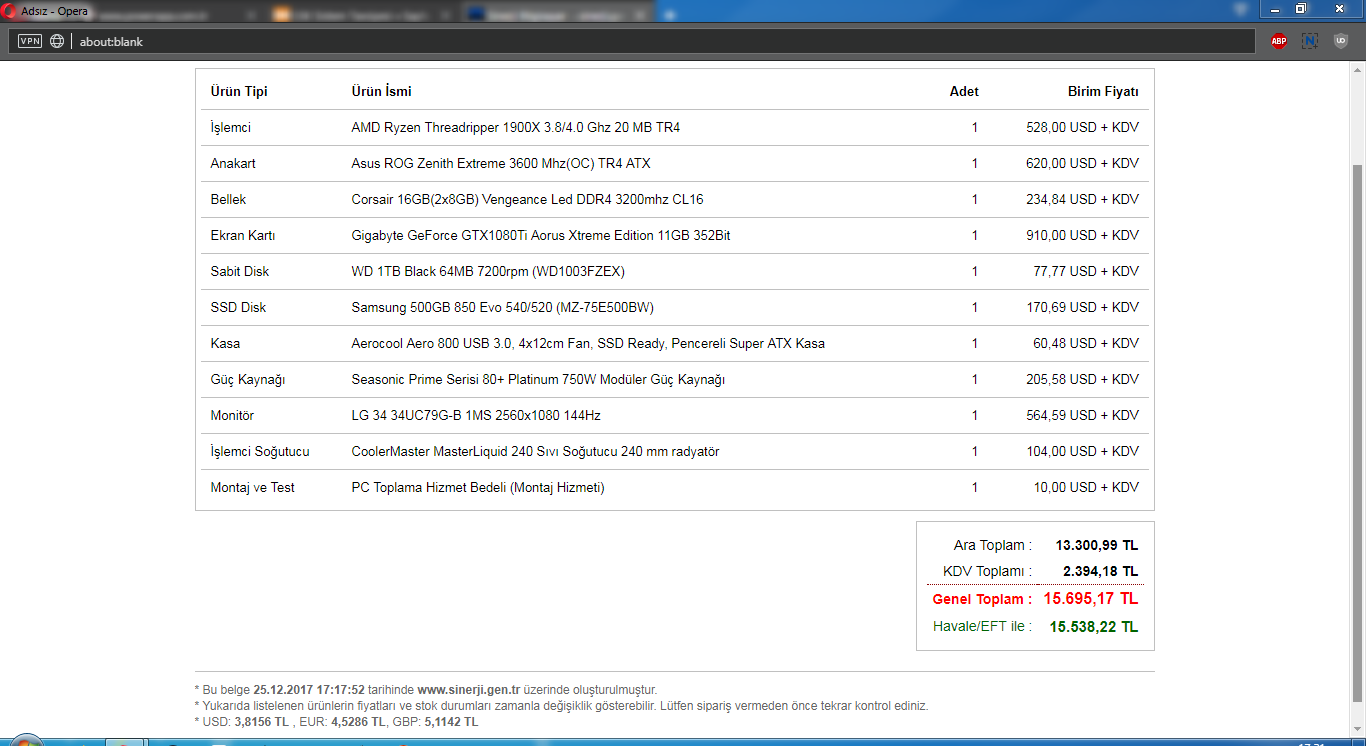The image size is (1366, 746).
Task: Click the 'www.sinerji.gen.tr' text in footer
Action: point(469,689)
